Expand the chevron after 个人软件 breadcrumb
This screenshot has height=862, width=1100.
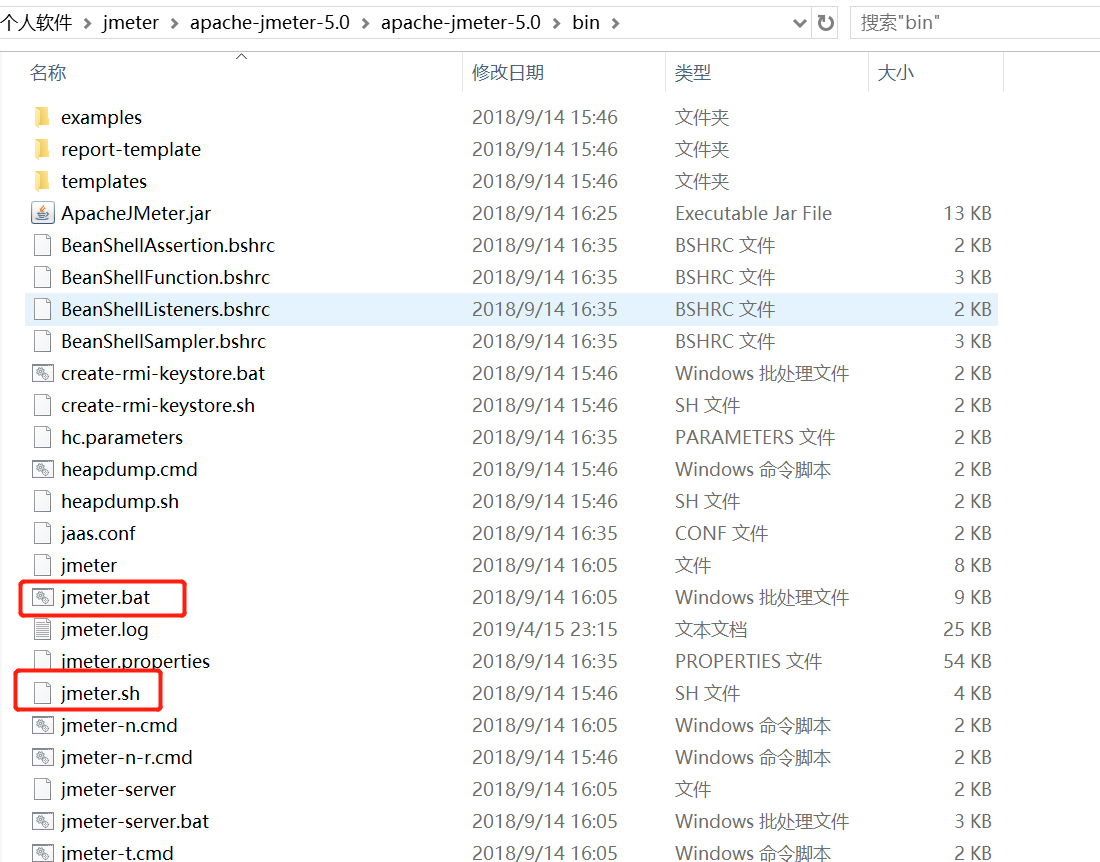[88, 23]
